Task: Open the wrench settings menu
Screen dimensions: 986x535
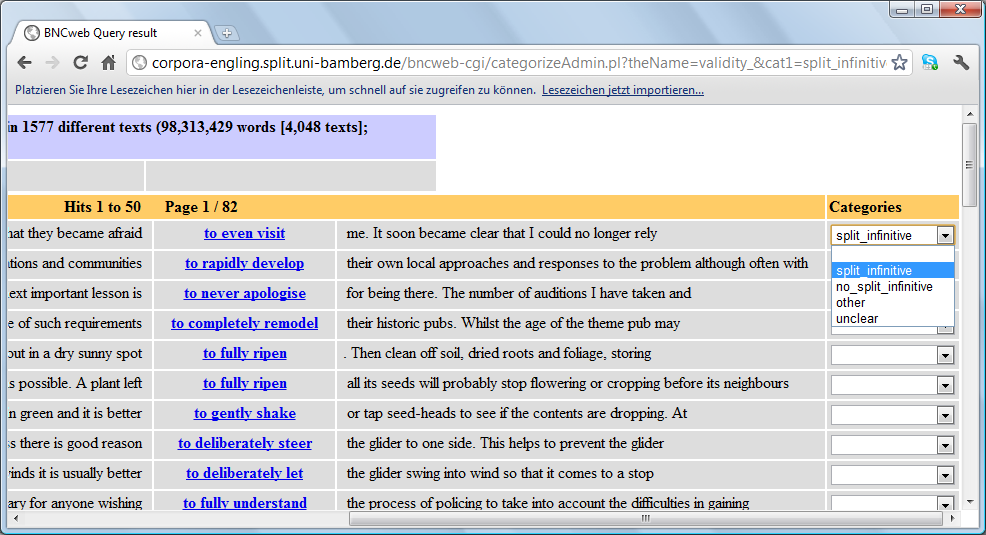Action: (961, 63)
